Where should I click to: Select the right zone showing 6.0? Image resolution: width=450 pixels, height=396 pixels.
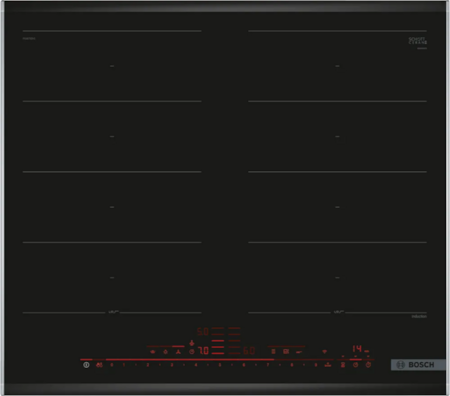click(x=249, y=351)
